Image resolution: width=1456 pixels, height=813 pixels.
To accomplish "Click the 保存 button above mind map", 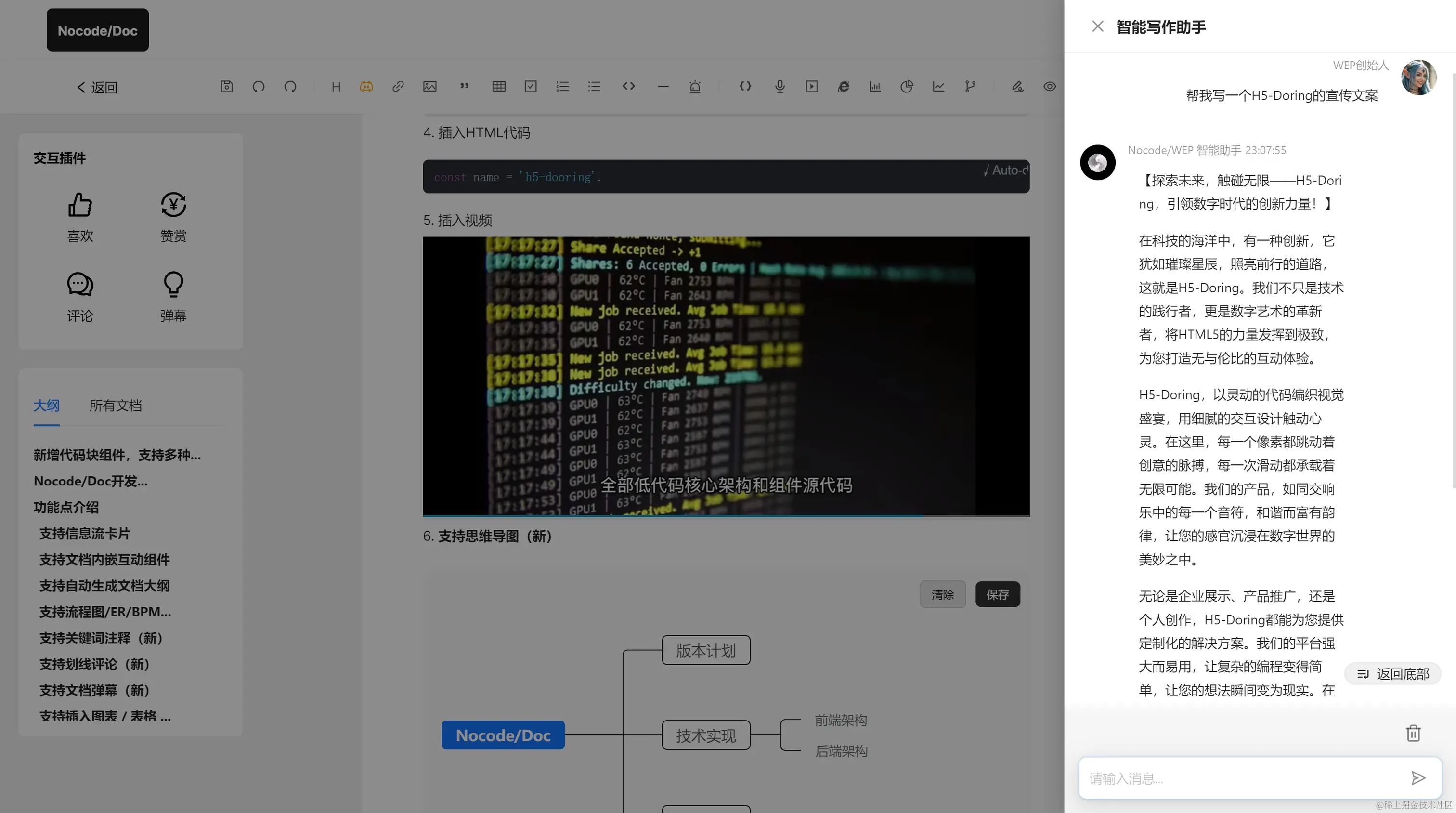I will 998,594.
